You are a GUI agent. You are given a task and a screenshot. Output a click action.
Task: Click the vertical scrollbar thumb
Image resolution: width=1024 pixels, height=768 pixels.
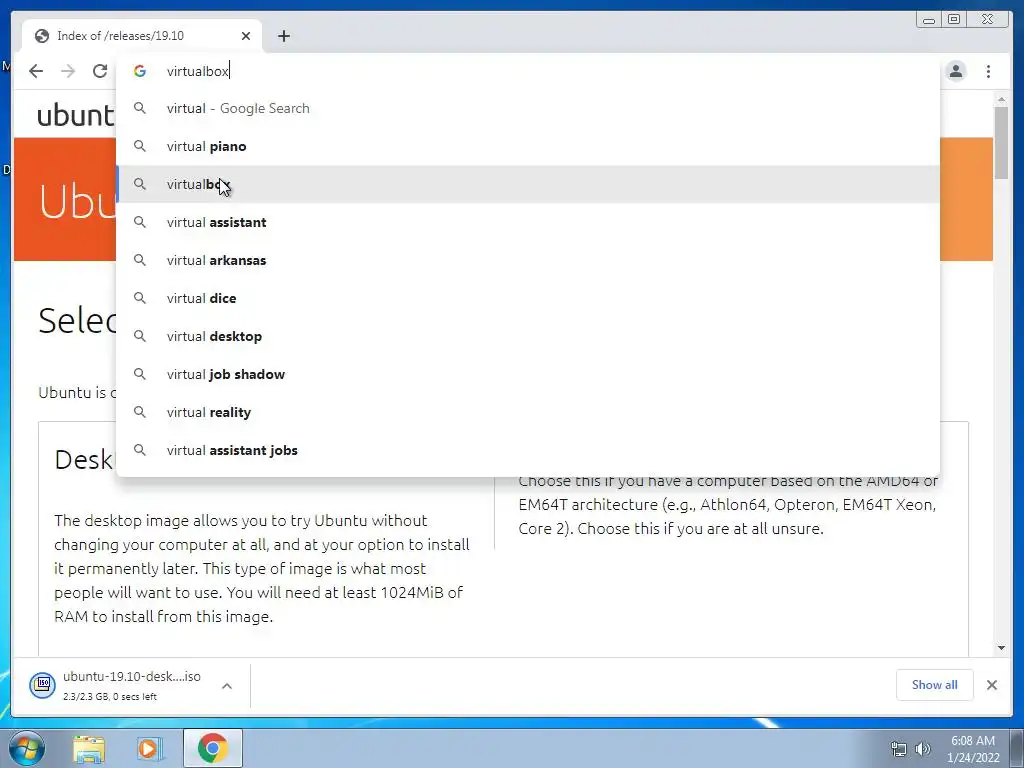[1001, 142]
